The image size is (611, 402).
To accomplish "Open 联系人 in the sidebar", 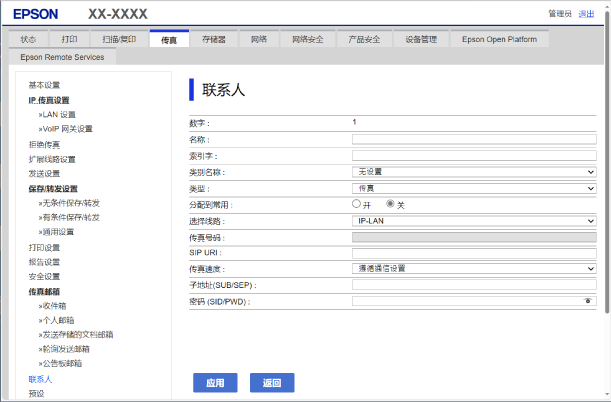I will 40,379.
